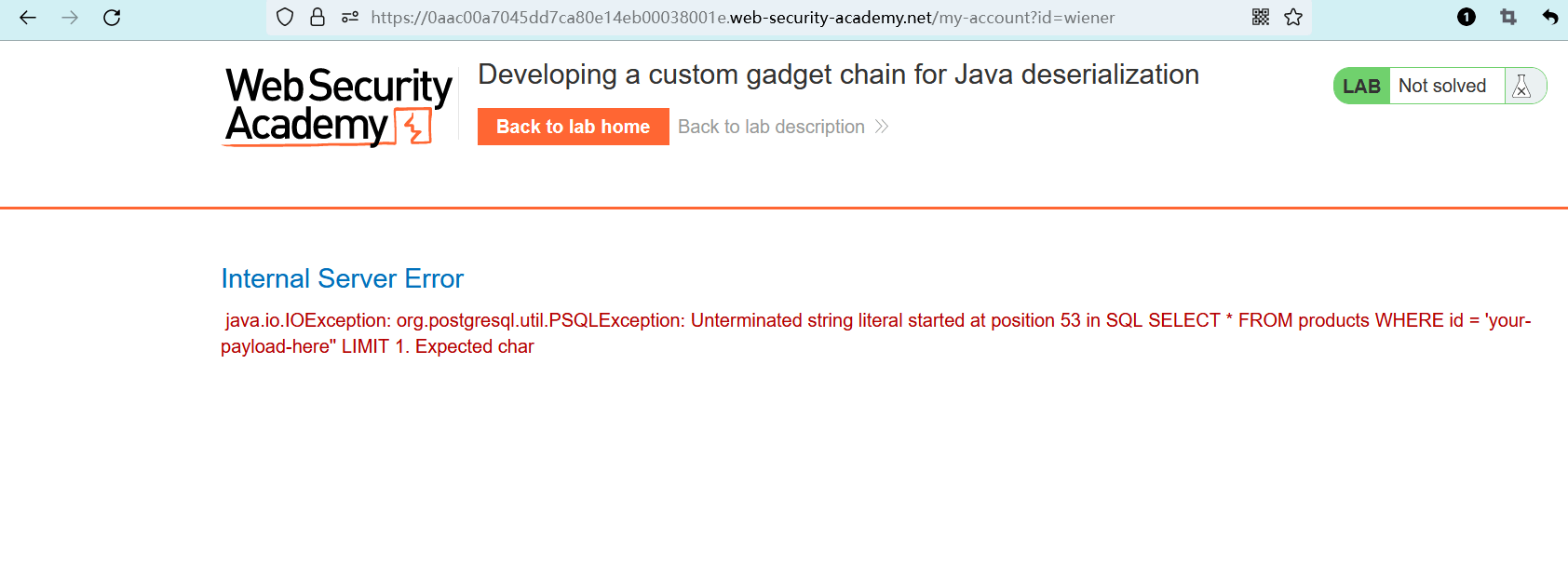Screen dimensions: 1568x580
Task: Open the site permissions icon
Action: click(x=350, y=18)
